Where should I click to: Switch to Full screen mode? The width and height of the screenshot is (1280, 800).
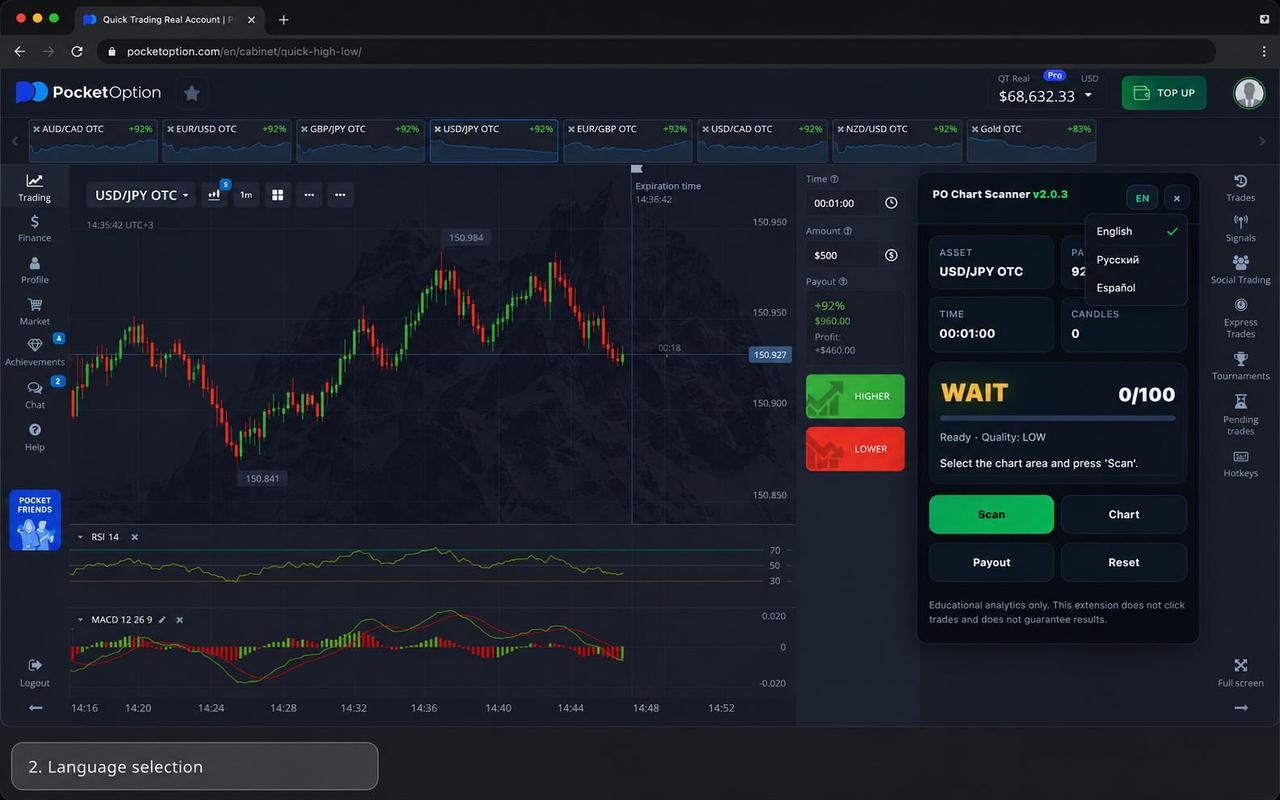[x=1240, y=673]
